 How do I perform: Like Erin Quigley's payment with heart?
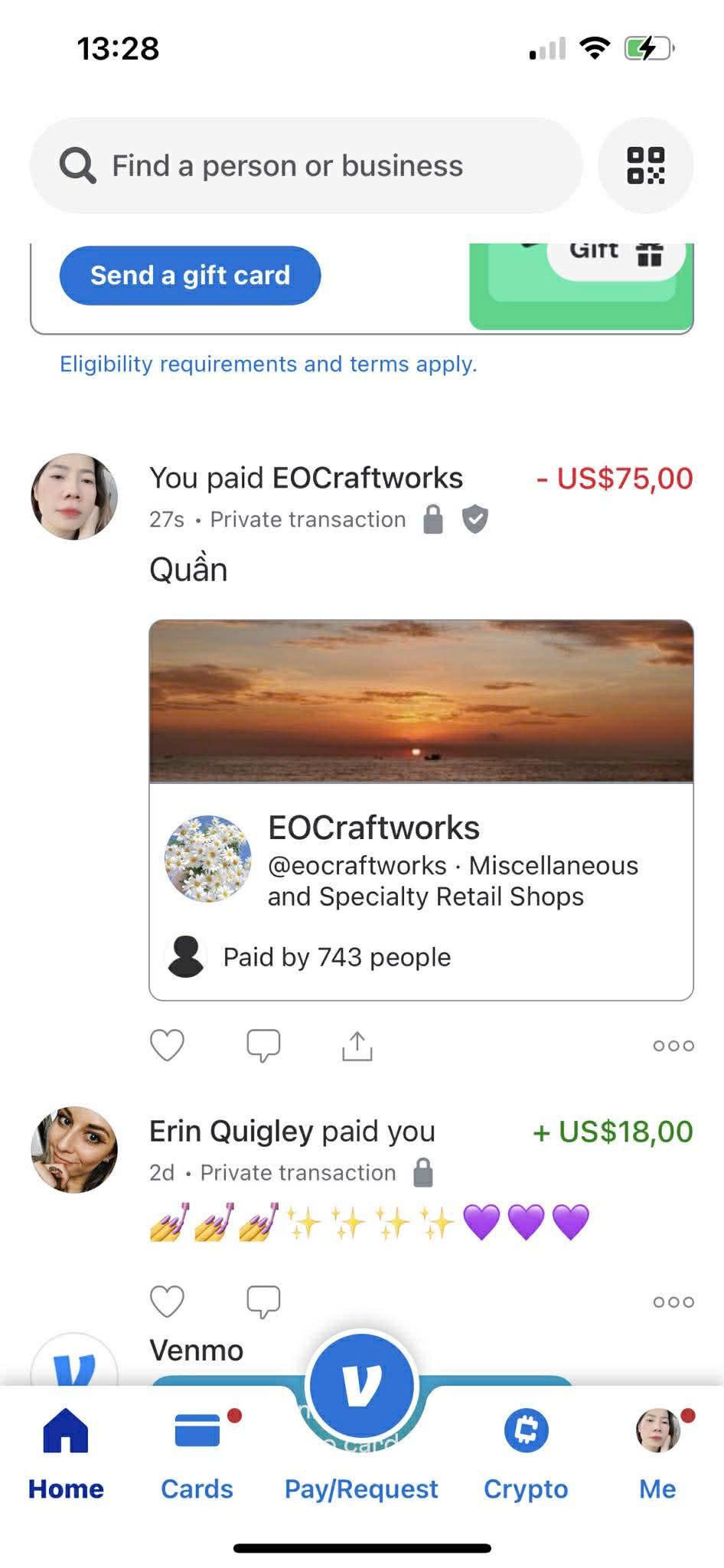pyautogui.click(x=167, y=1301)
